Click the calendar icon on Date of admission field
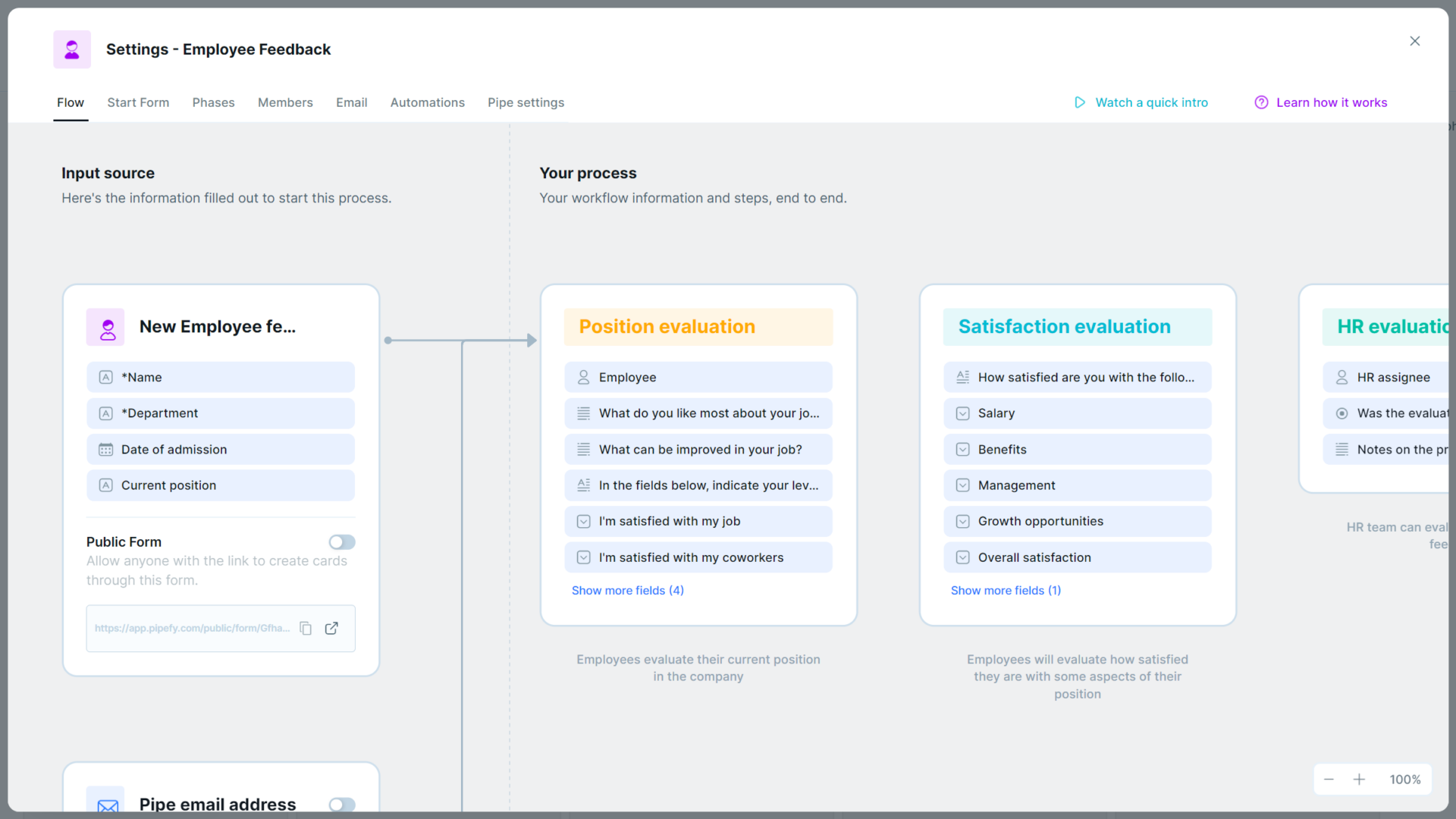The image size is (1456, 819). [x=105, y=449]
